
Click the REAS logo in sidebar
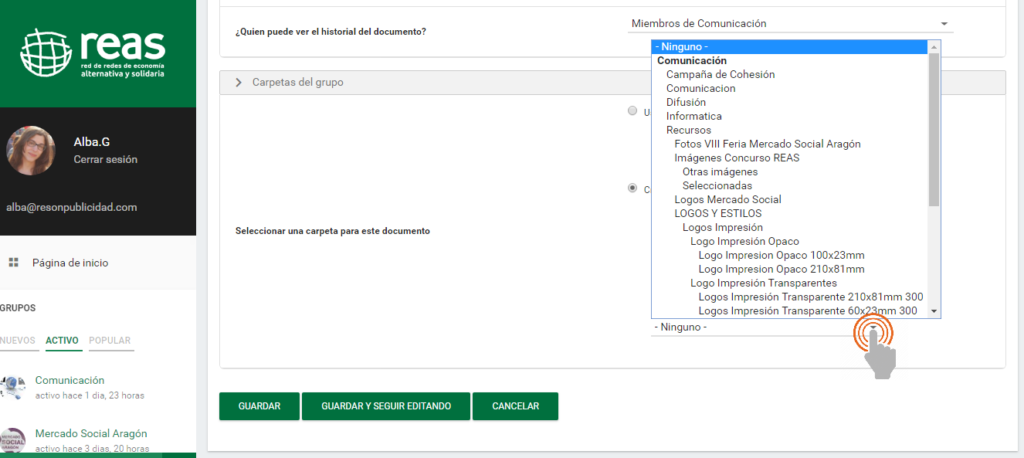pyautogui.click(x=94, y=56)
